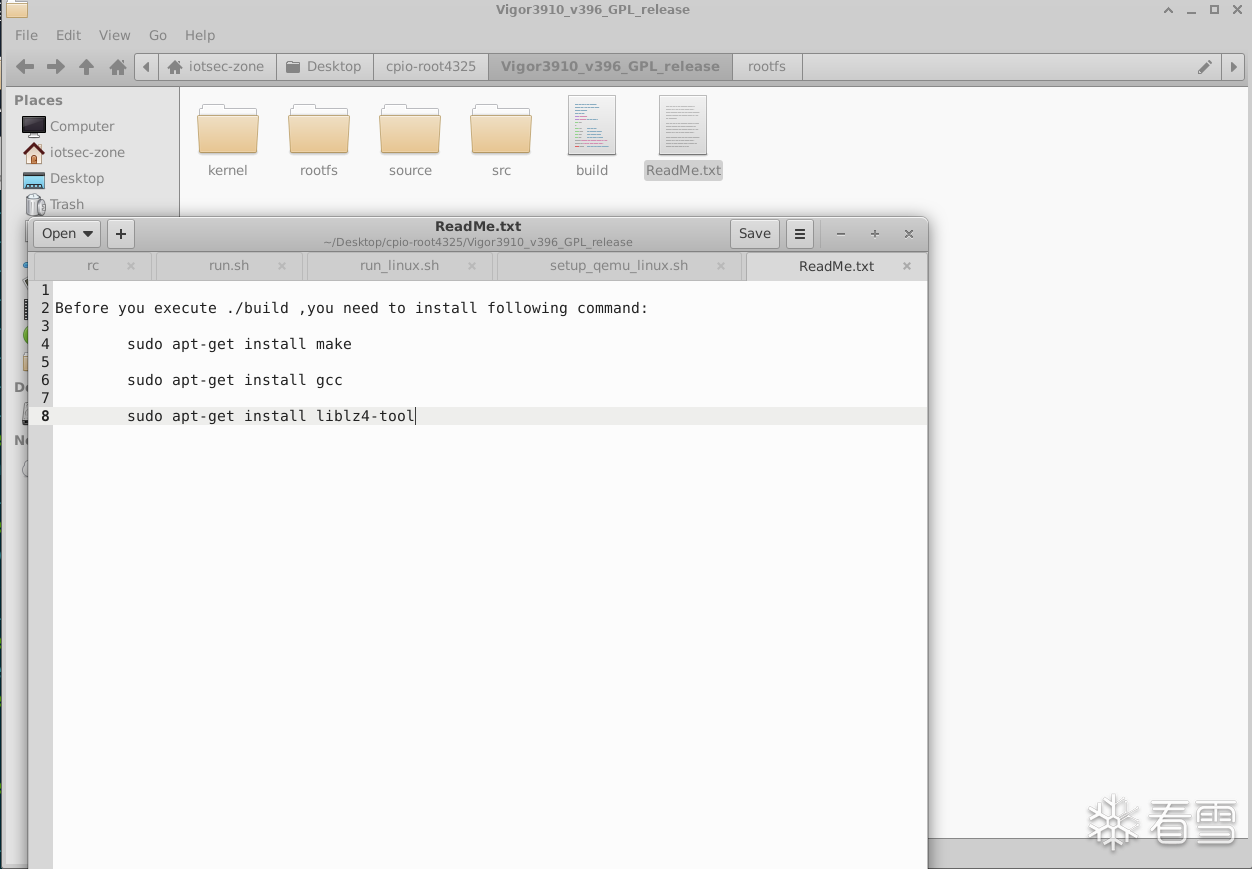Click Desktop path bar segment

point(324,67)
